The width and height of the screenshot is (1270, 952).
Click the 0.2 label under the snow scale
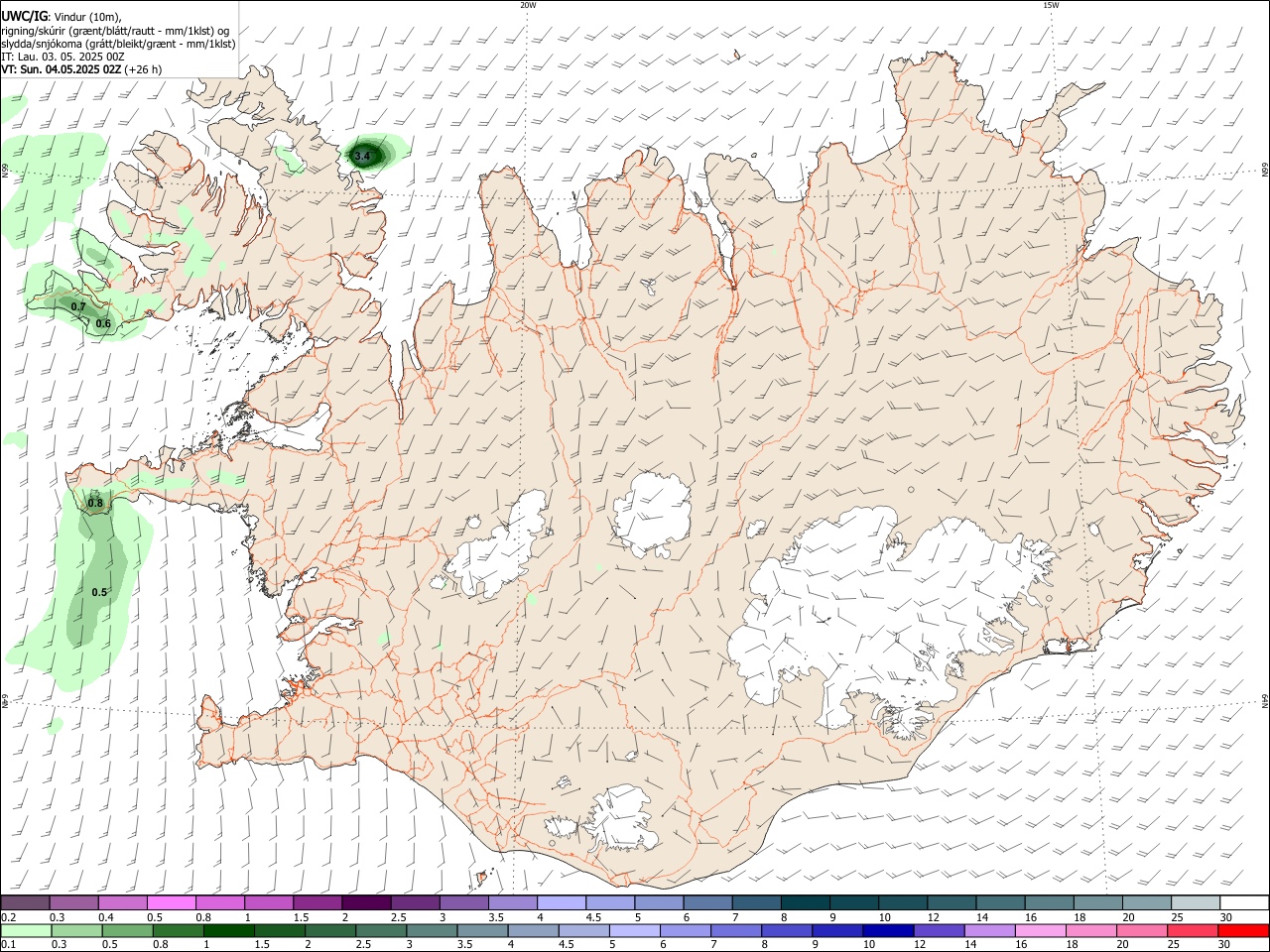[x=9, y=917]
